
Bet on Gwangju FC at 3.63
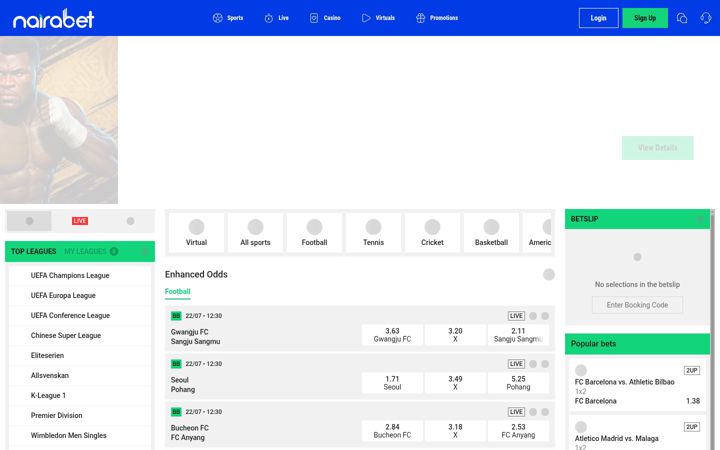tap(392, 335)
